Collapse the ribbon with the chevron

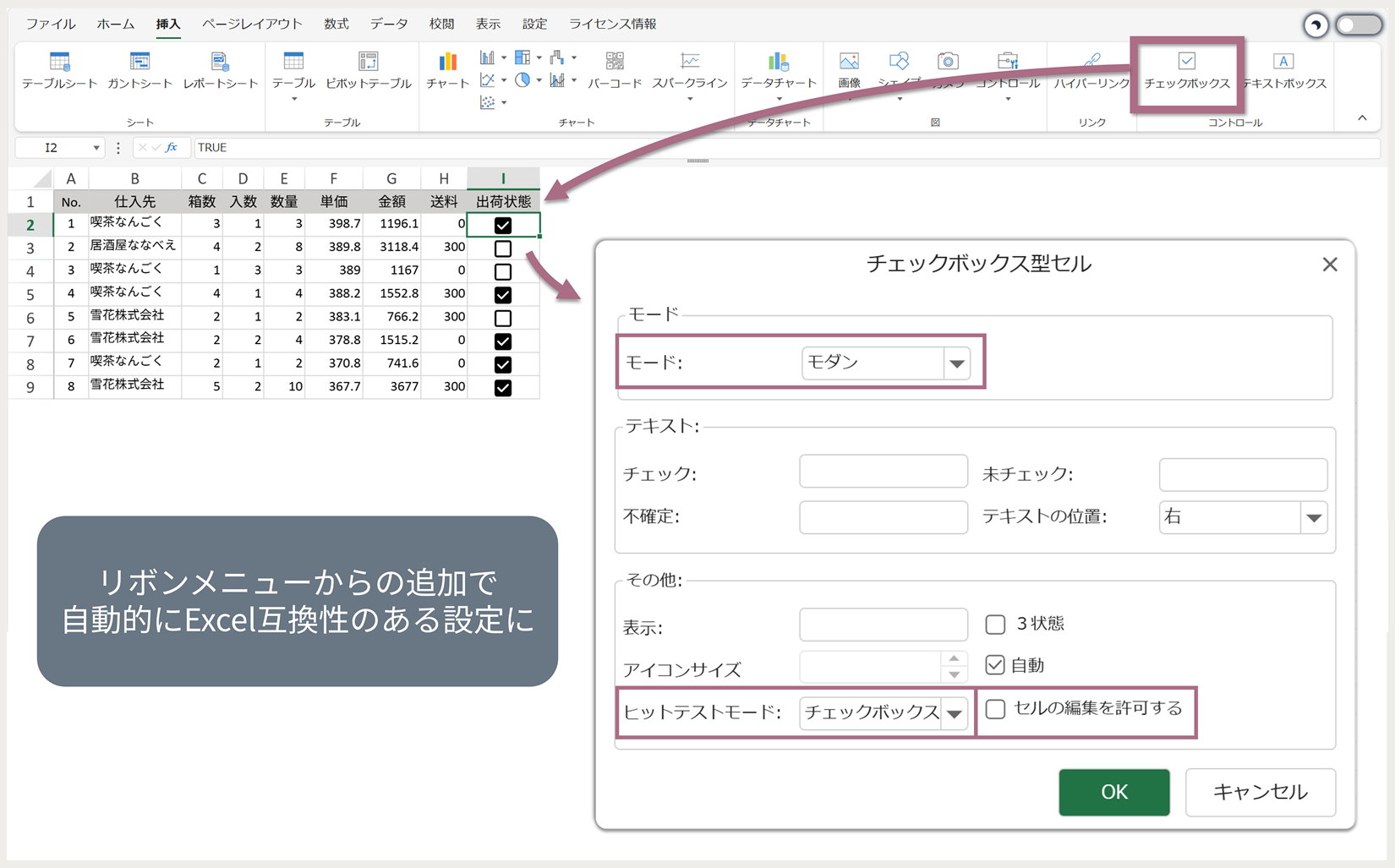(1362, 118)
